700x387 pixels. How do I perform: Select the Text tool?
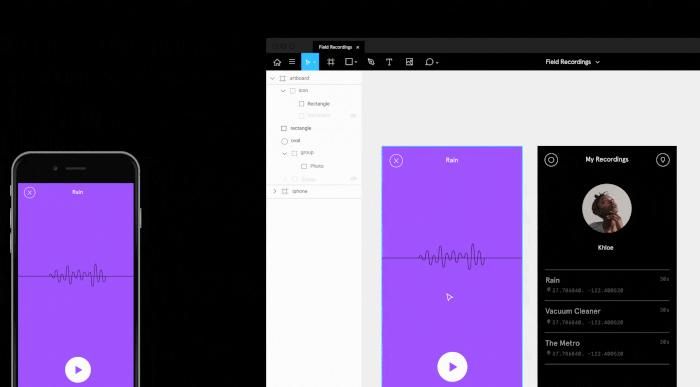tap(389, 62)
